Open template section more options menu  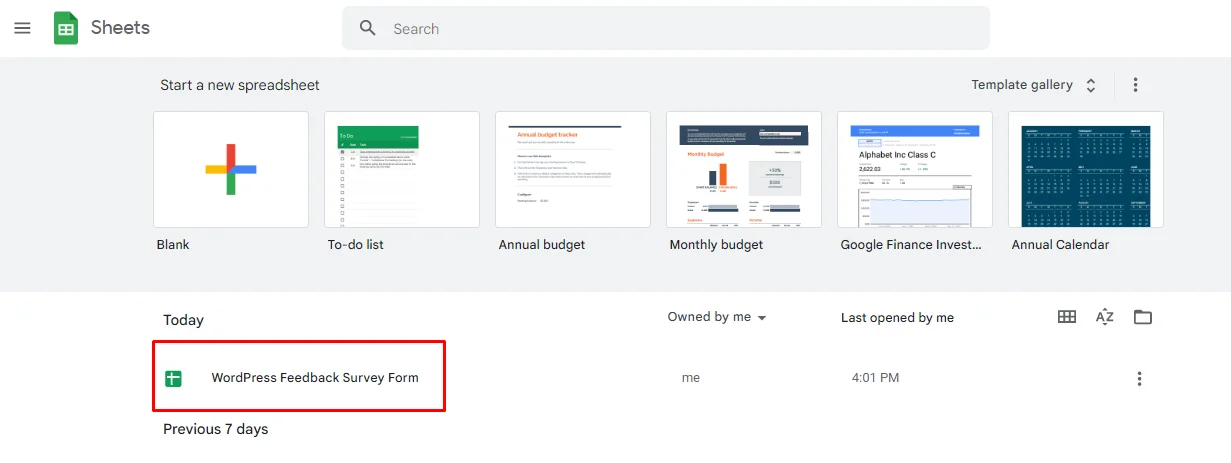click(x=1135, y=85)
